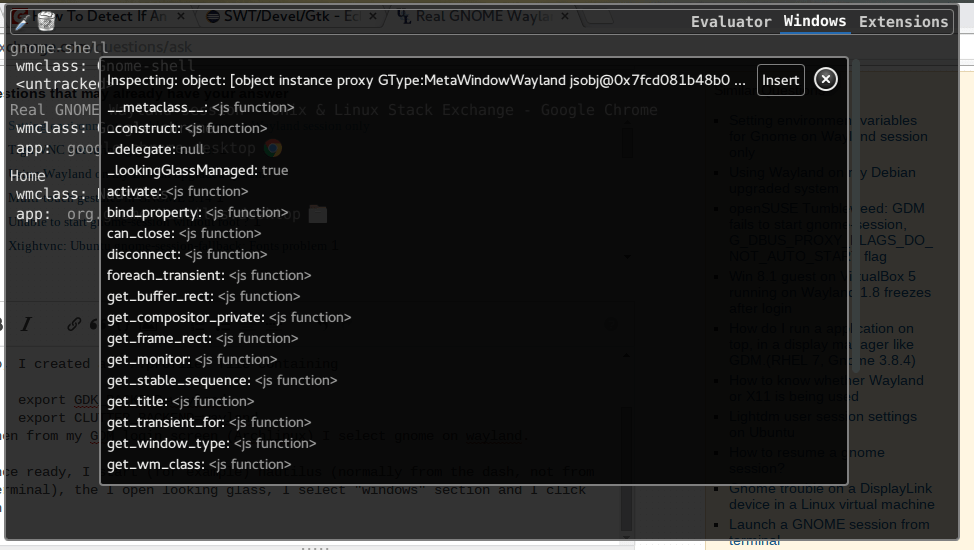Open 'Launch a GNOME session from terminal' link
This screenshot has height=550, width=974.
829,532
